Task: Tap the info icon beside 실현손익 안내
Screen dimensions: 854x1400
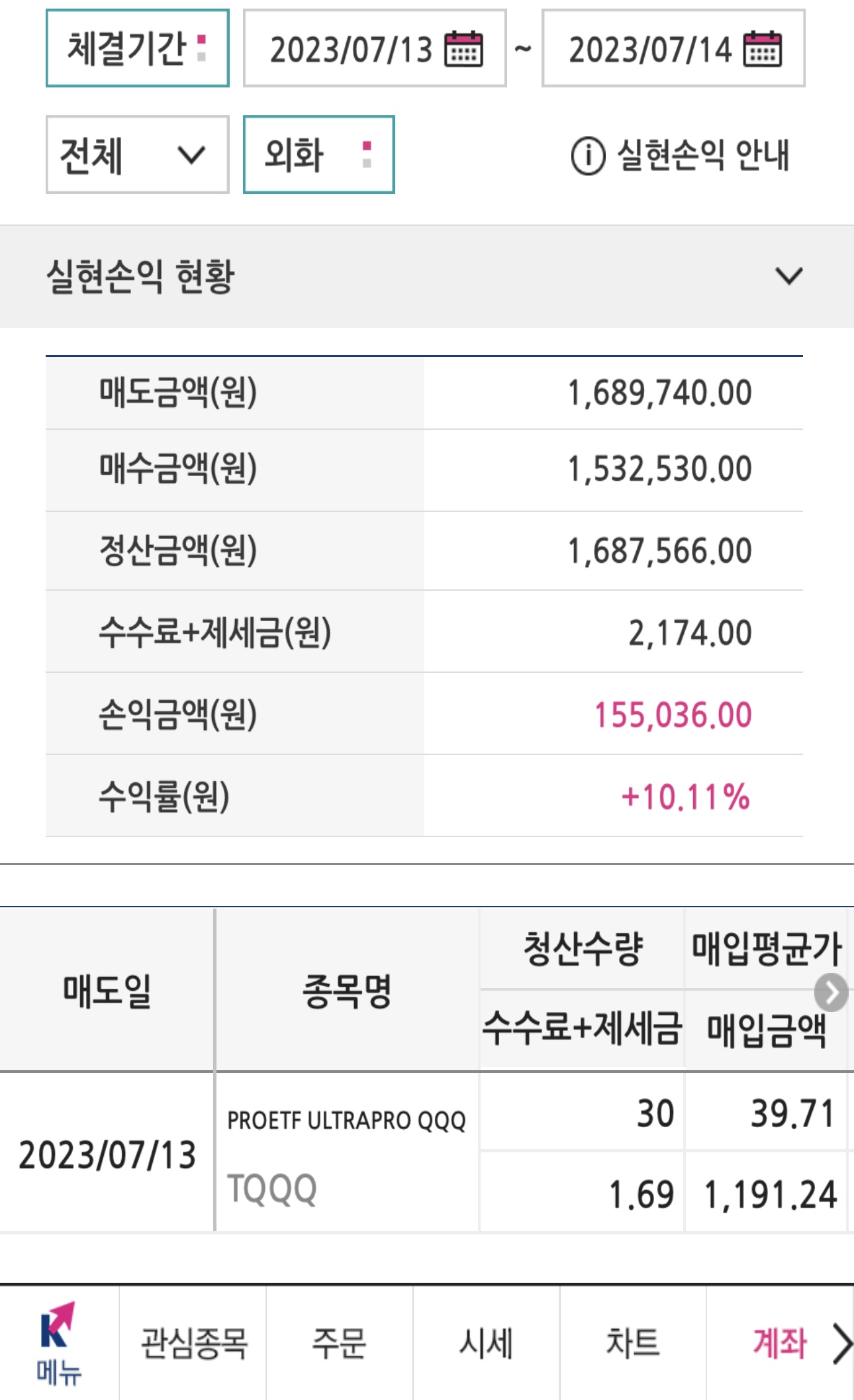Action: click(x=588, y=156)
